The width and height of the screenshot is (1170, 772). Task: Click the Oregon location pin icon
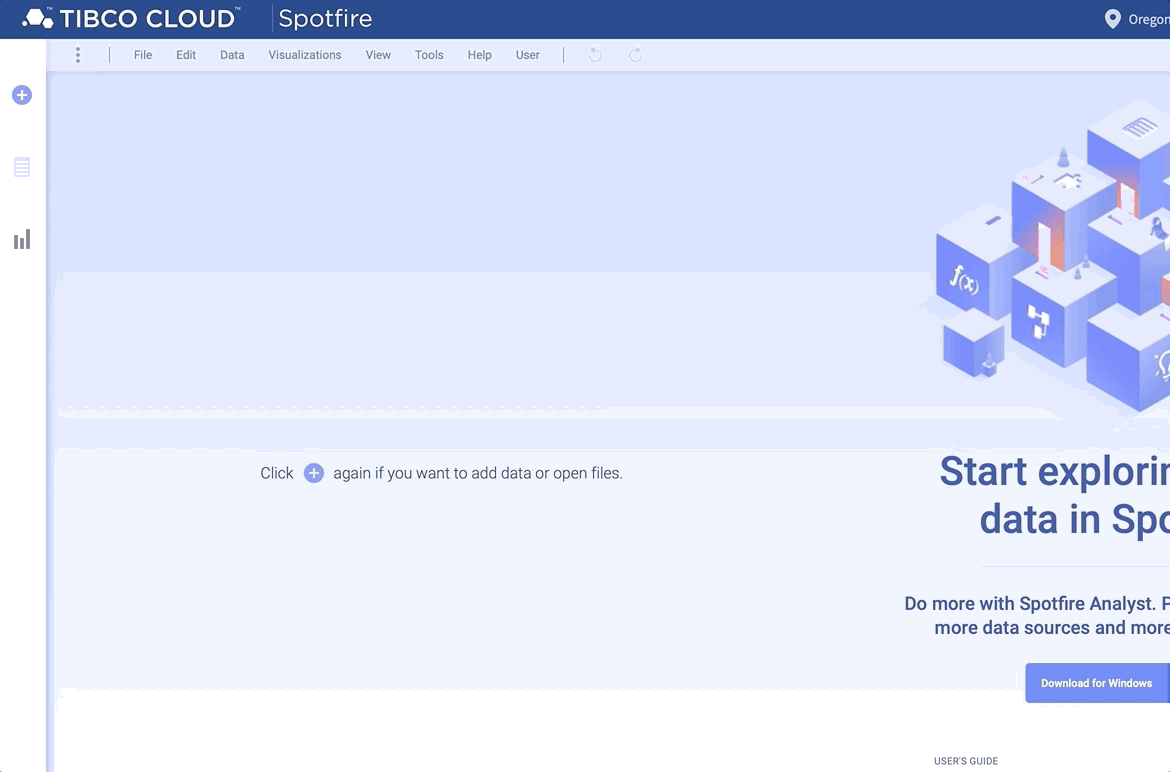point(1112,19)
